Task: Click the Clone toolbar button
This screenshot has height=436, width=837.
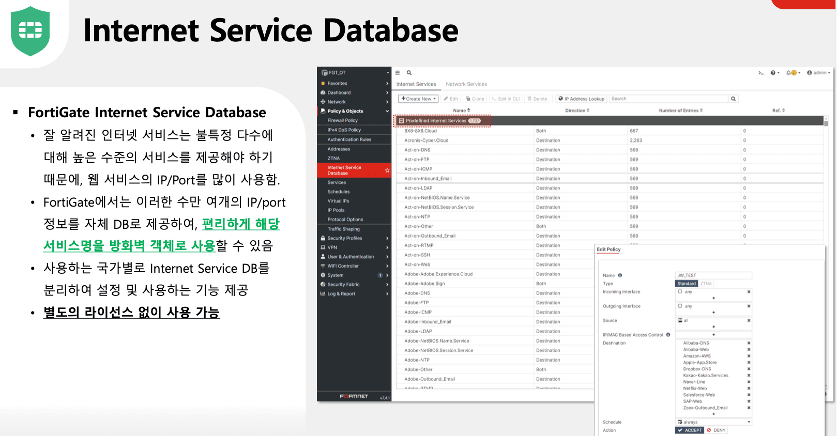Action: tap(475, 99)
